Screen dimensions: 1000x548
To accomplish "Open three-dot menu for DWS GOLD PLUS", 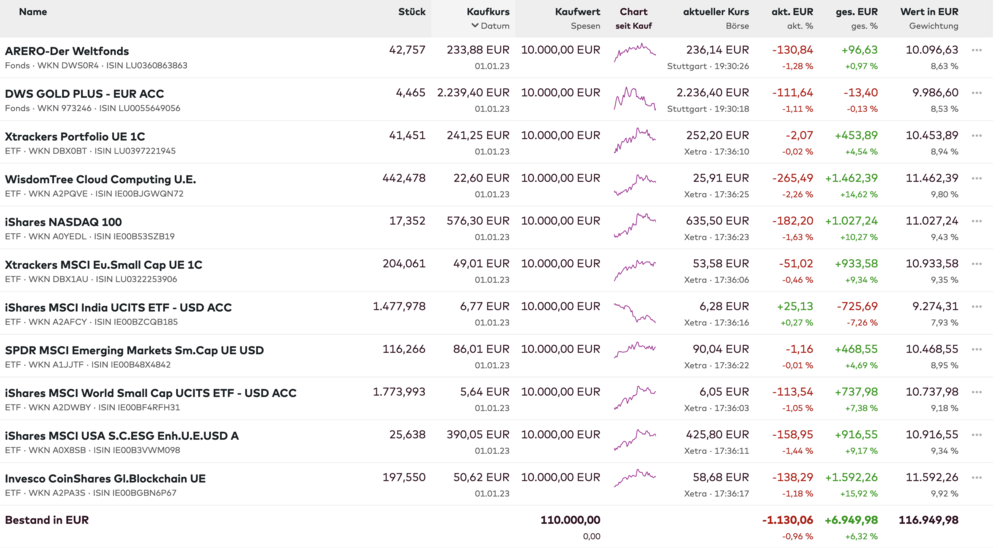I will [977, 93].
